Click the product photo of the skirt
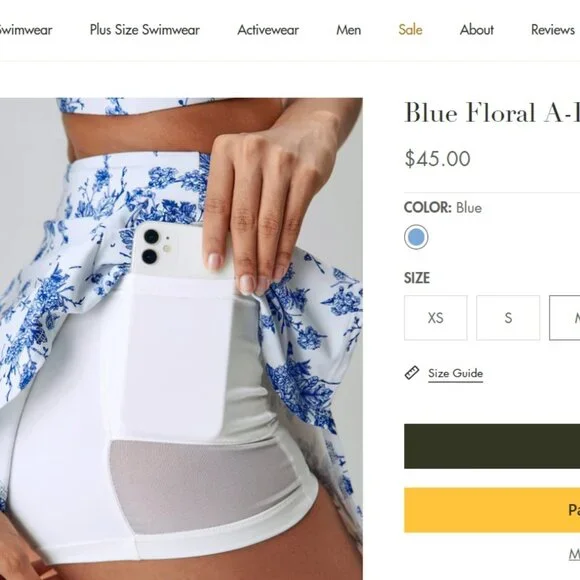The width and height of the screenshot is (580, 580). point(181,338)
